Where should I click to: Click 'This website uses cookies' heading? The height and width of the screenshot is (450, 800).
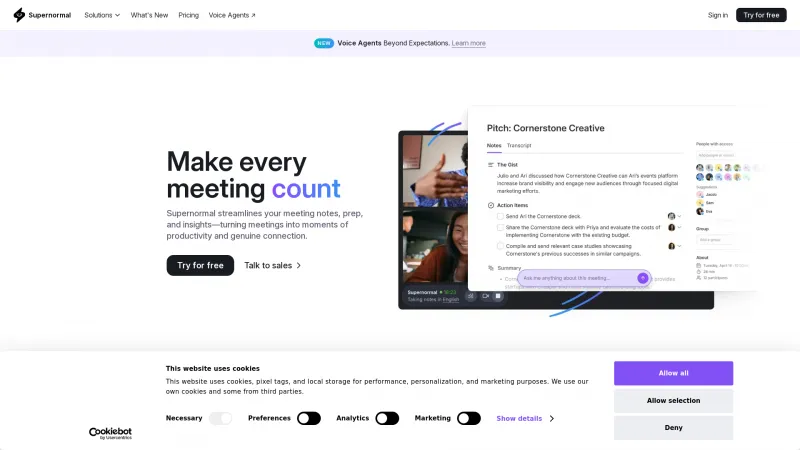pos(213,368)
